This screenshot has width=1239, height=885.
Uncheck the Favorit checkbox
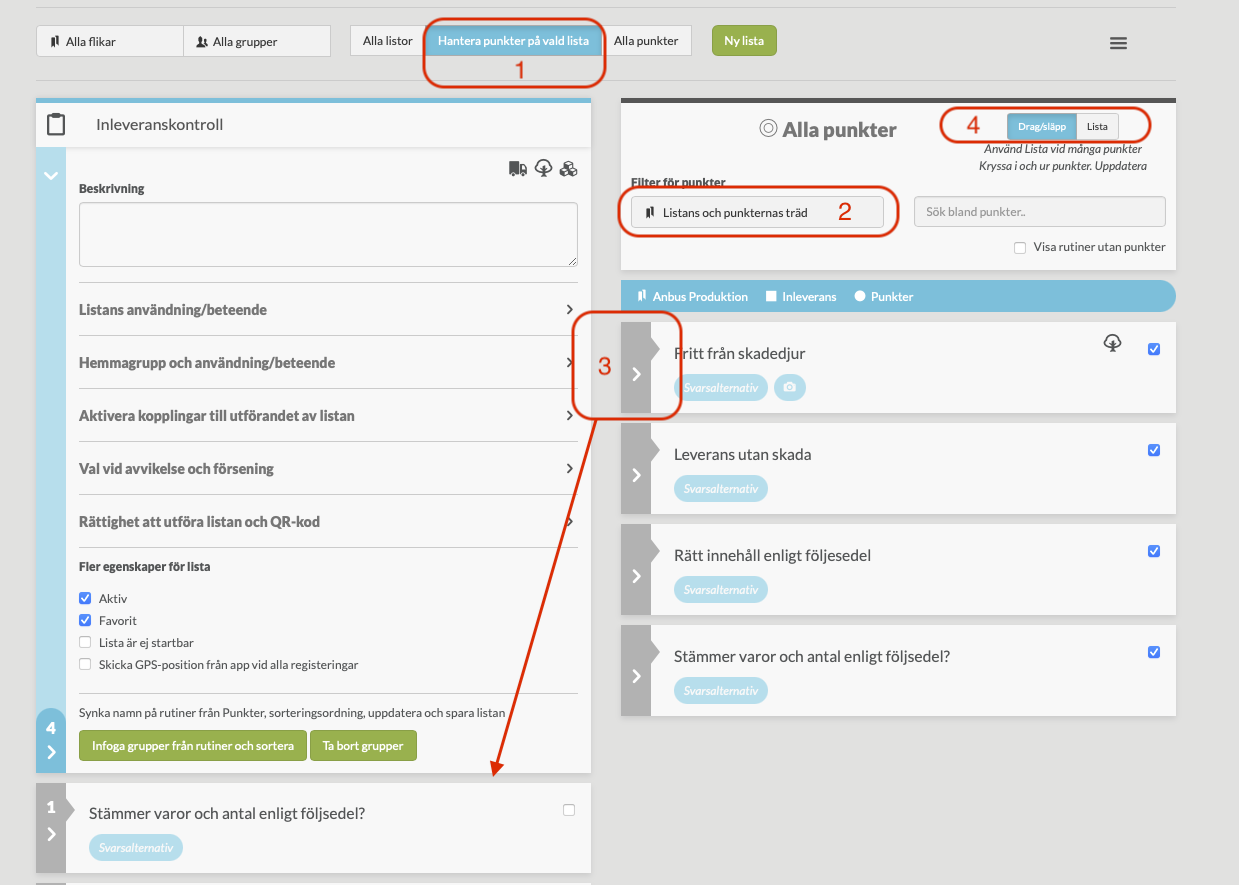click(x=85, y=620)
